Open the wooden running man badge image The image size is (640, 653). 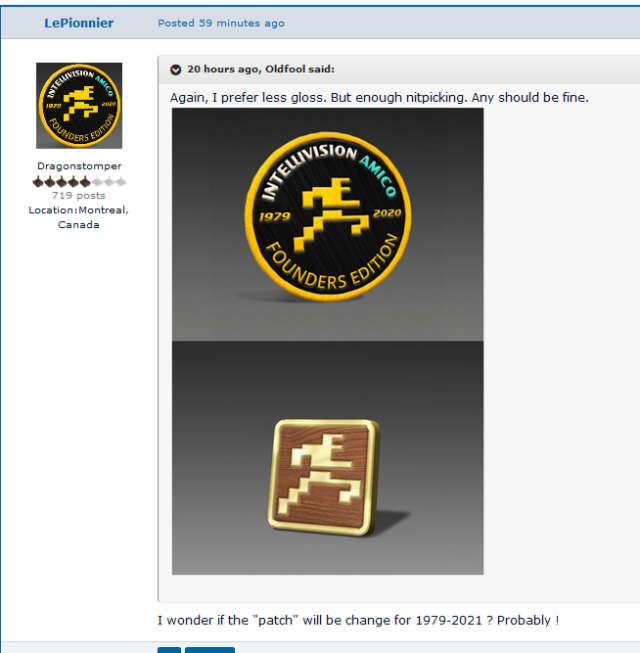tap(328, 458)
